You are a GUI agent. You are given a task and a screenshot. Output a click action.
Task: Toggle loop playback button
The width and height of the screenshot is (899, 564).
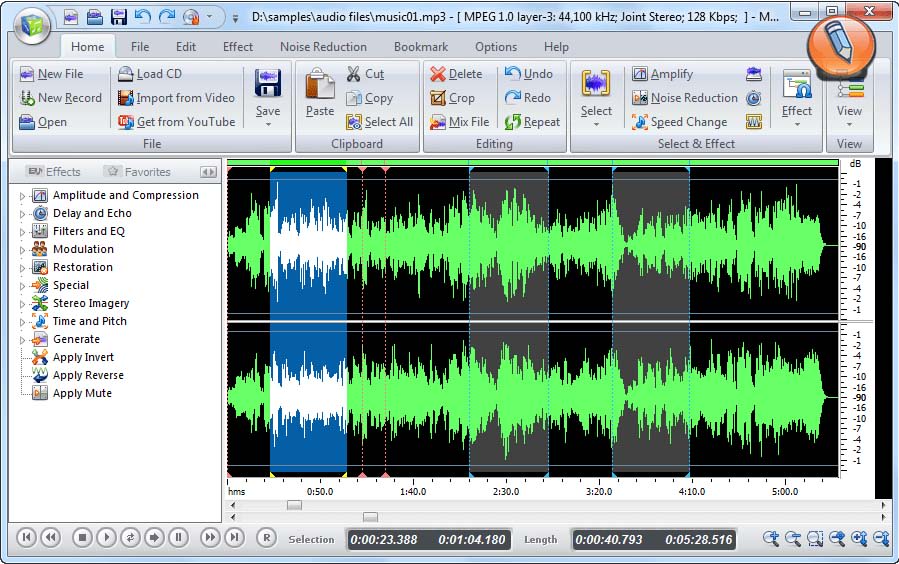tap(130, 538)
